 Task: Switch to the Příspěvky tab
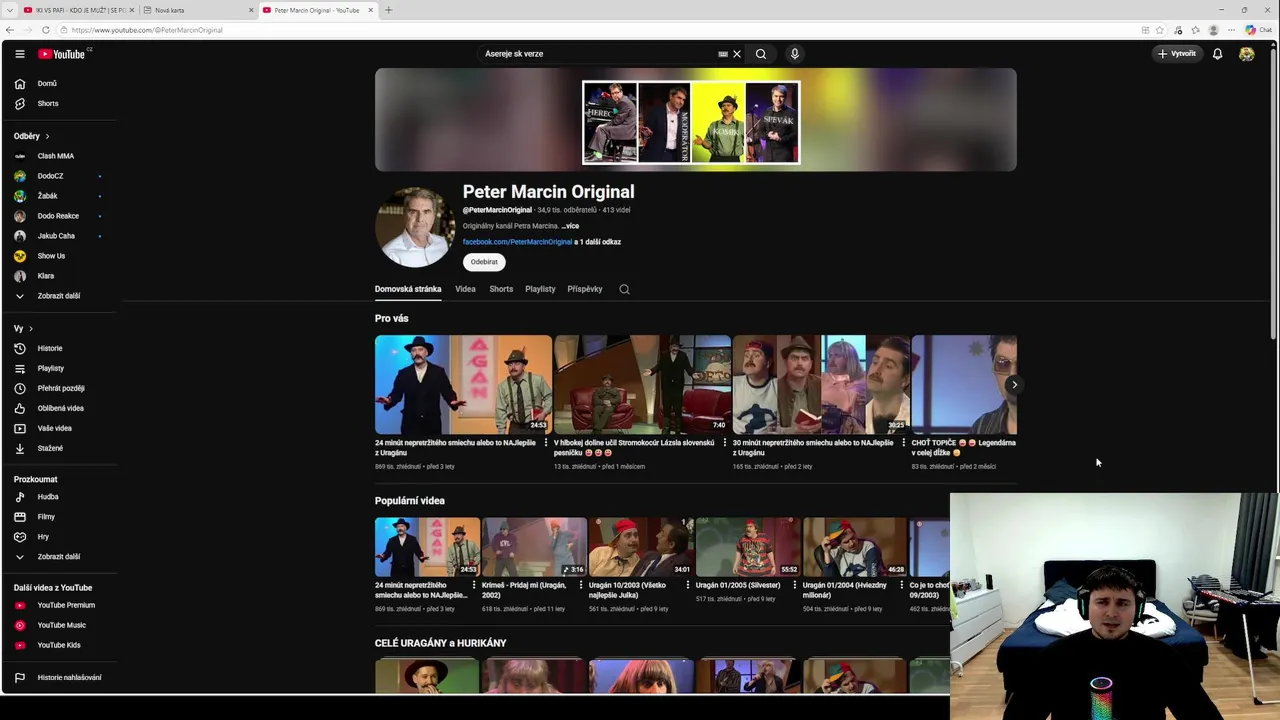coord(585,289)
